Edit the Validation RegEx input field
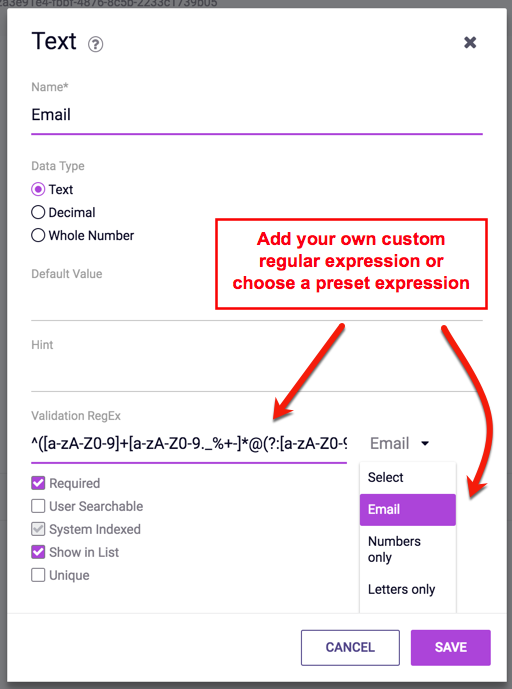 [x=189, y=444]
